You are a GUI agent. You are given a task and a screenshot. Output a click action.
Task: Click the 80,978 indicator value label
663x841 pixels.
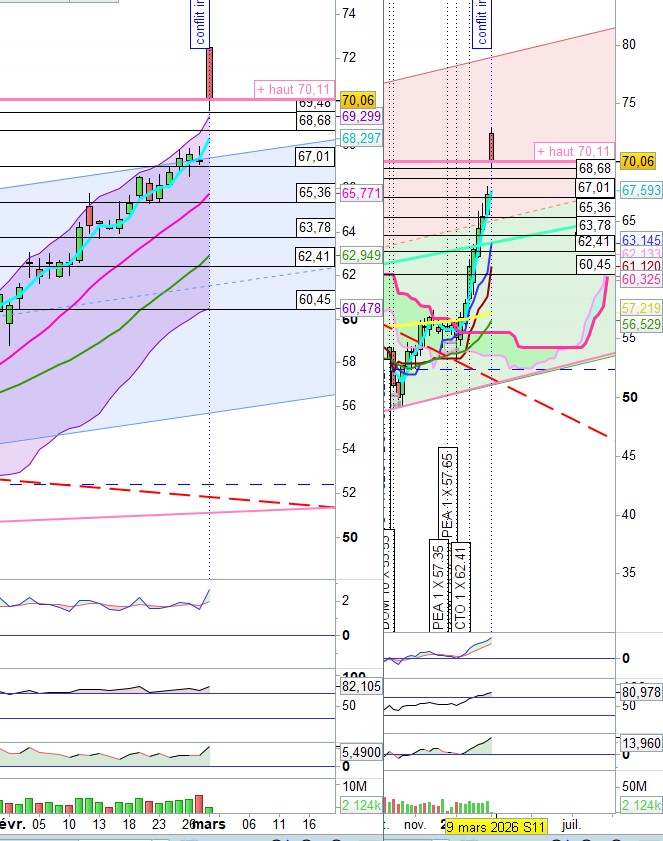pos(638,691)
